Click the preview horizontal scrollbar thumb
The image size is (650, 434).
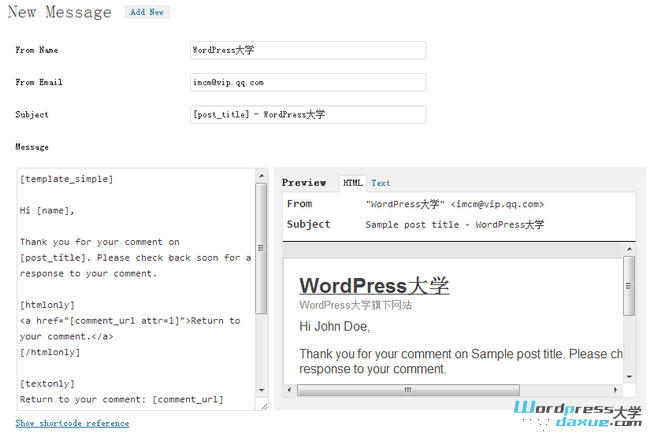click(408, 390)
